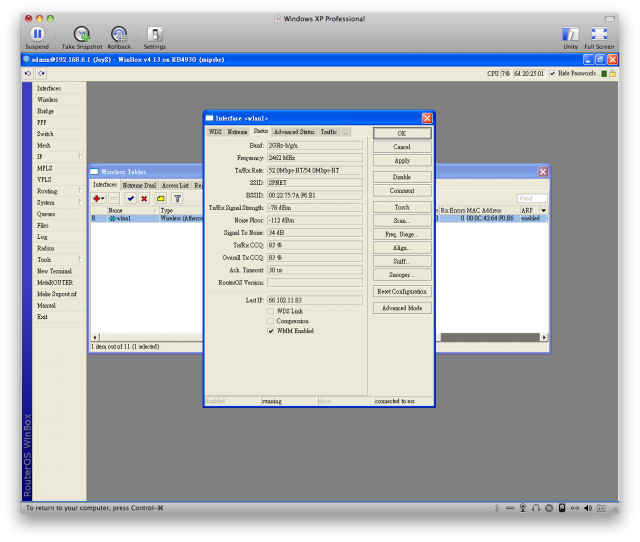Open Wireless in the sidebar menu
The width and height of the screenshot is (640, 542).
click(48, 100)
